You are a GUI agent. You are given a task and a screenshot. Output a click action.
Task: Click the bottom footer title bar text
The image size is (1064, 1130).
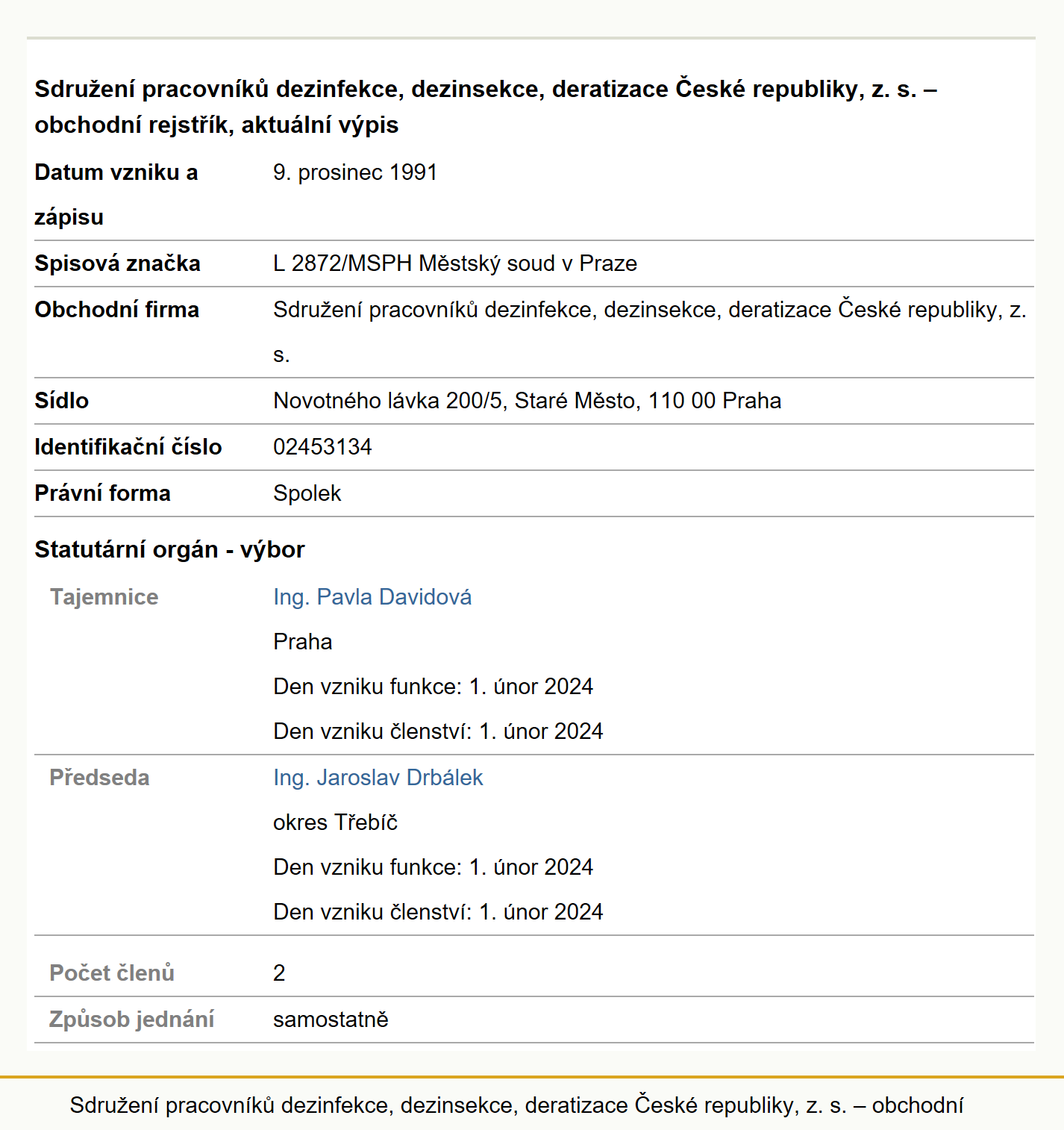[516, 1105]
